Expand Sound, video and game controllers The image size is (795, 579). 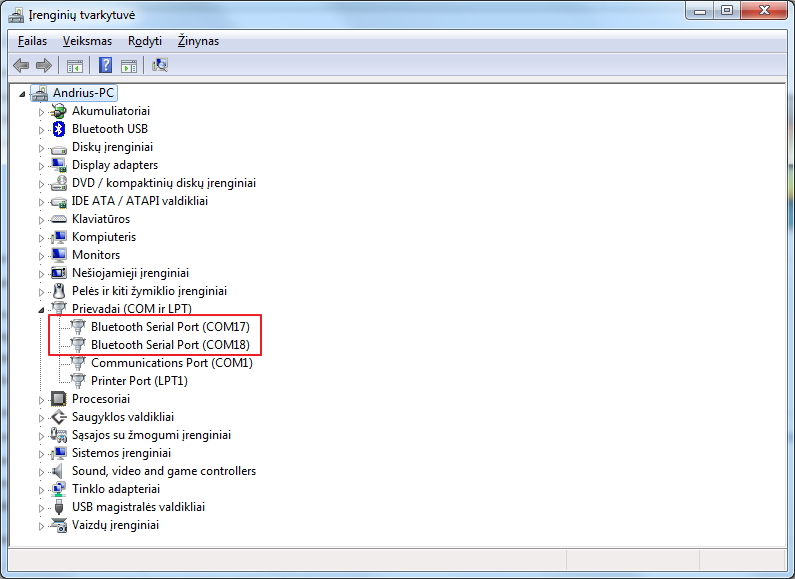click(x=41, y=472)
